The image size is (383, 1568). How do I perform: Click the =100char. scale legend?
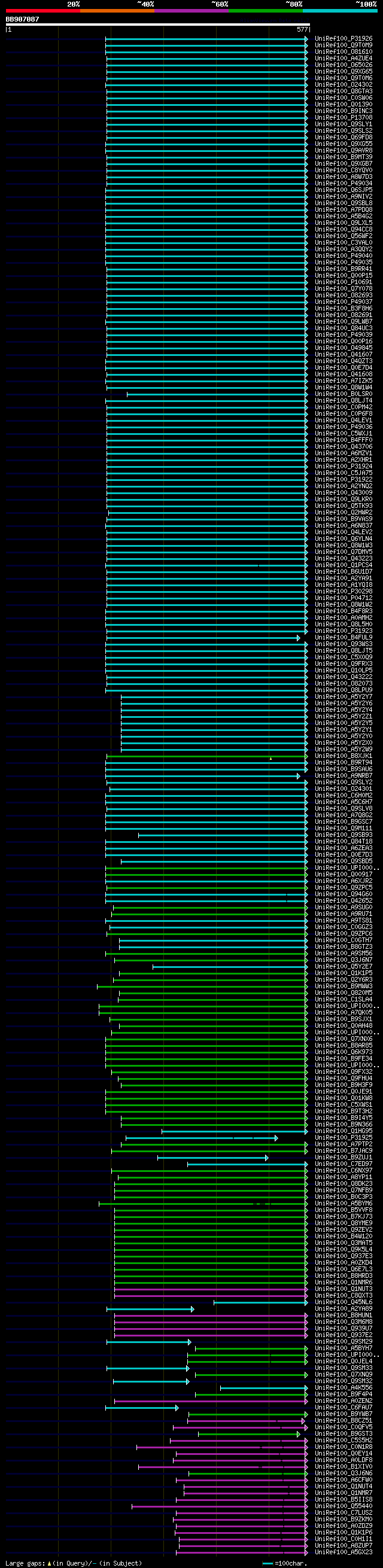[285, 1563]
